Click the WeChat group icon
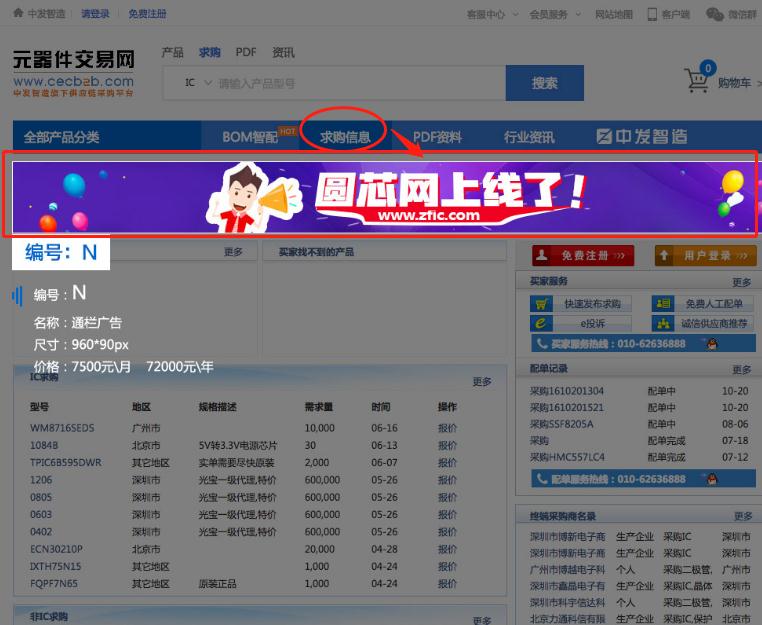Viewport: 762px width, 625px height. tap(714, 15)
